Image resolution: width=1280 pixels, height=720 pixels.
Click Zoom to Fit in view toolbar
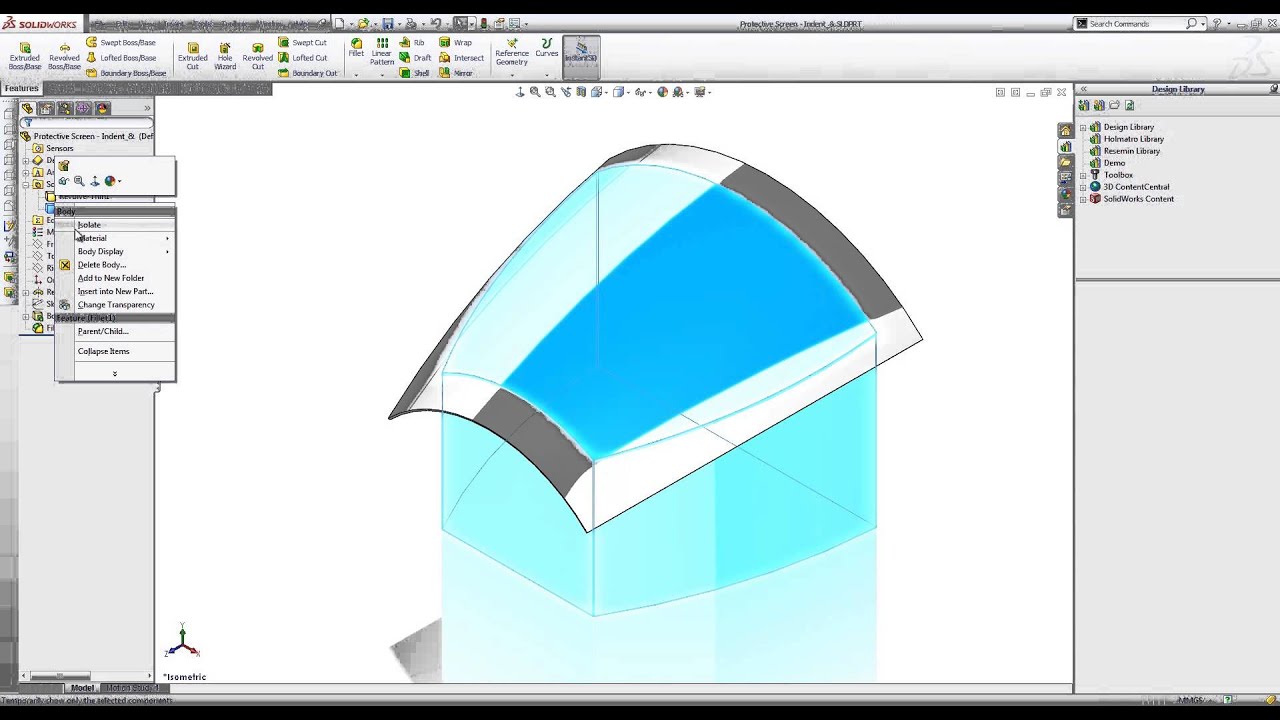click(x=535, y=92)
